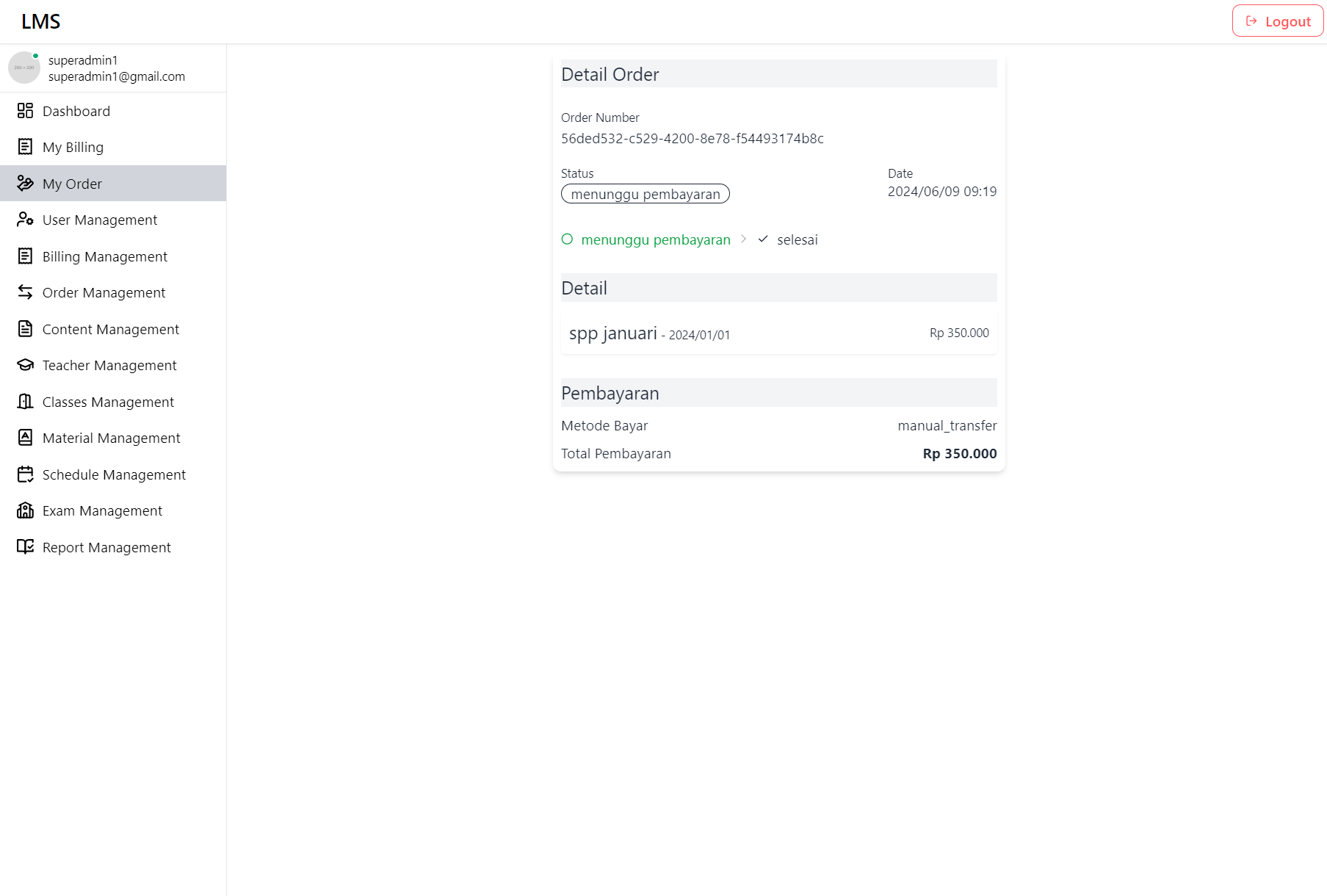Click the Detail Order heading
This screenshot has width=1327, height=896.
point(610,74)
